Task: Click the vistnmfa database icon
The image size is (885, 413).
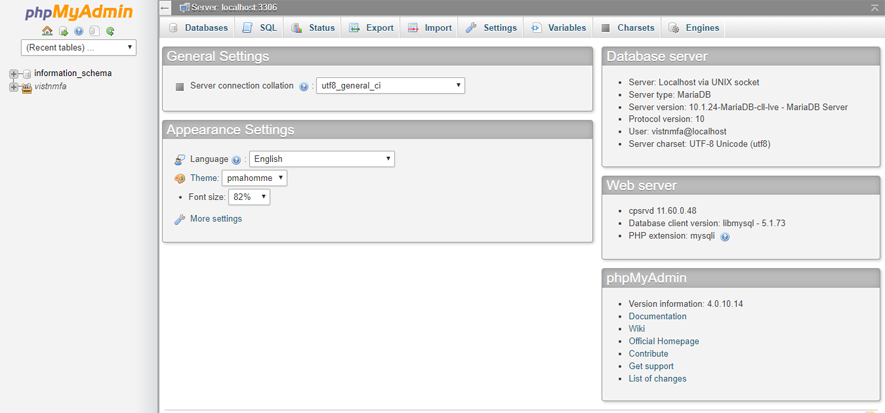Action: click(27, 87)
